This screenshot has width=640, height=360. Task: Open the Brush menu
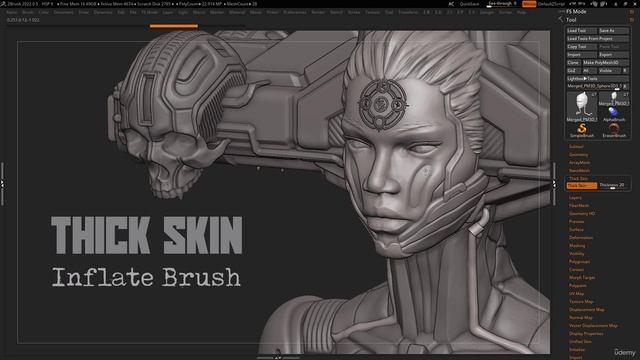pos(28,12)
